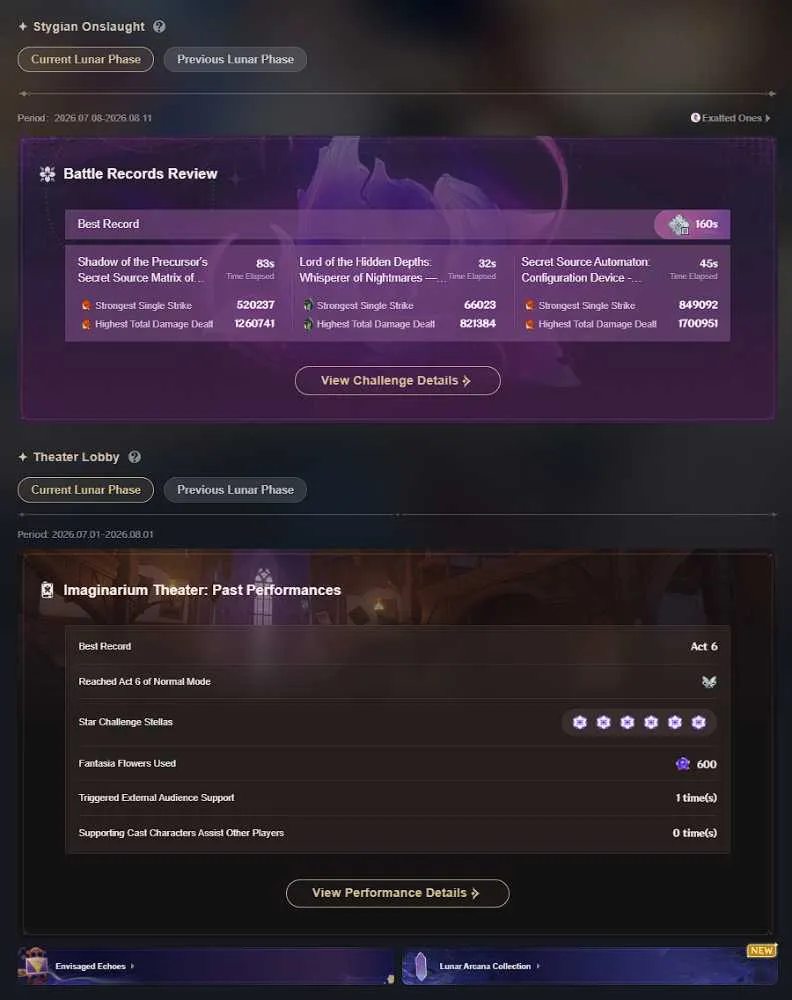Select Current Lunar Phase under Stygian Onslaught

click(85, 59)
